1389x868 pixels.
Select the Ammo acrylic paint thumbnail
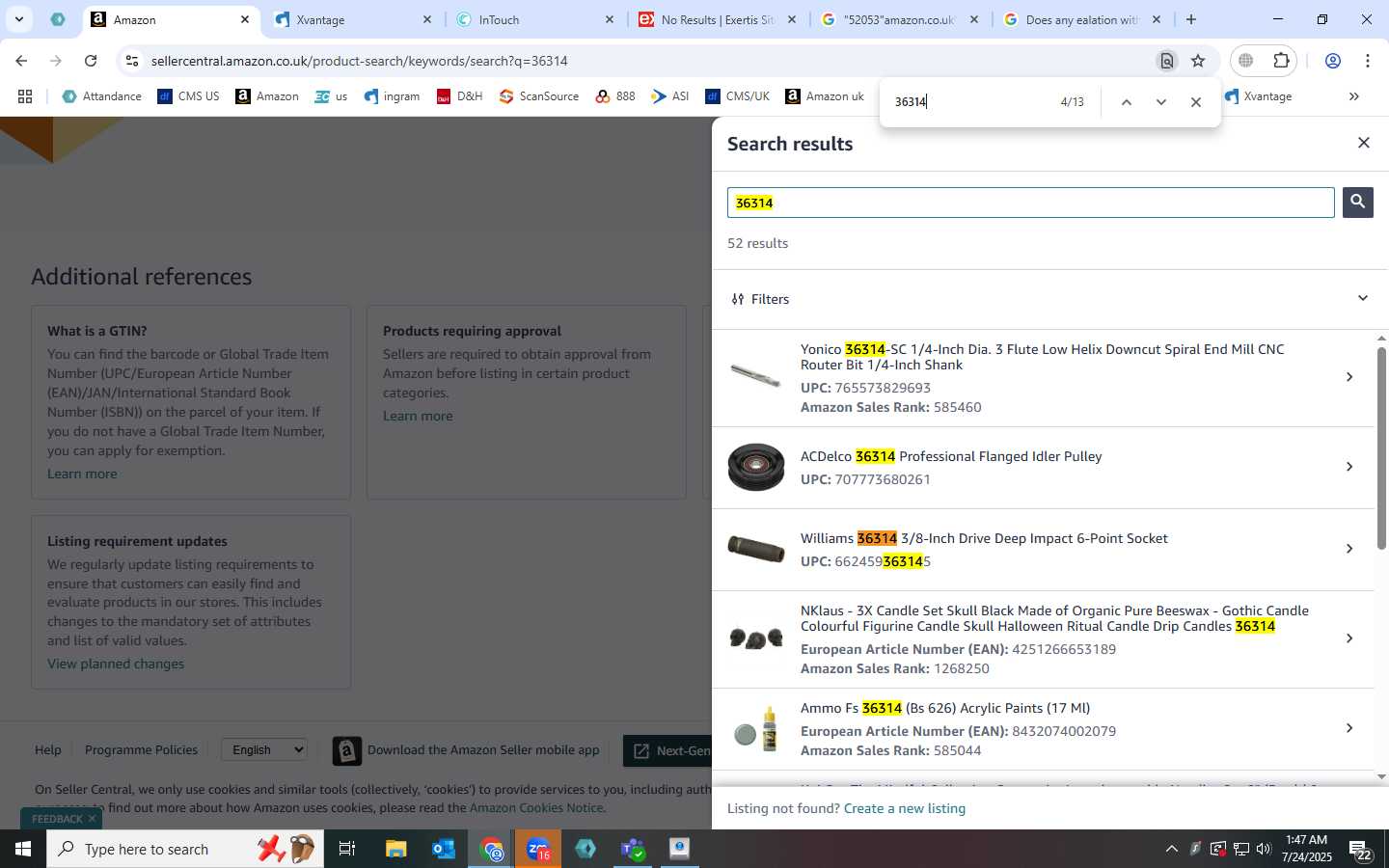(x=755, y=729)
